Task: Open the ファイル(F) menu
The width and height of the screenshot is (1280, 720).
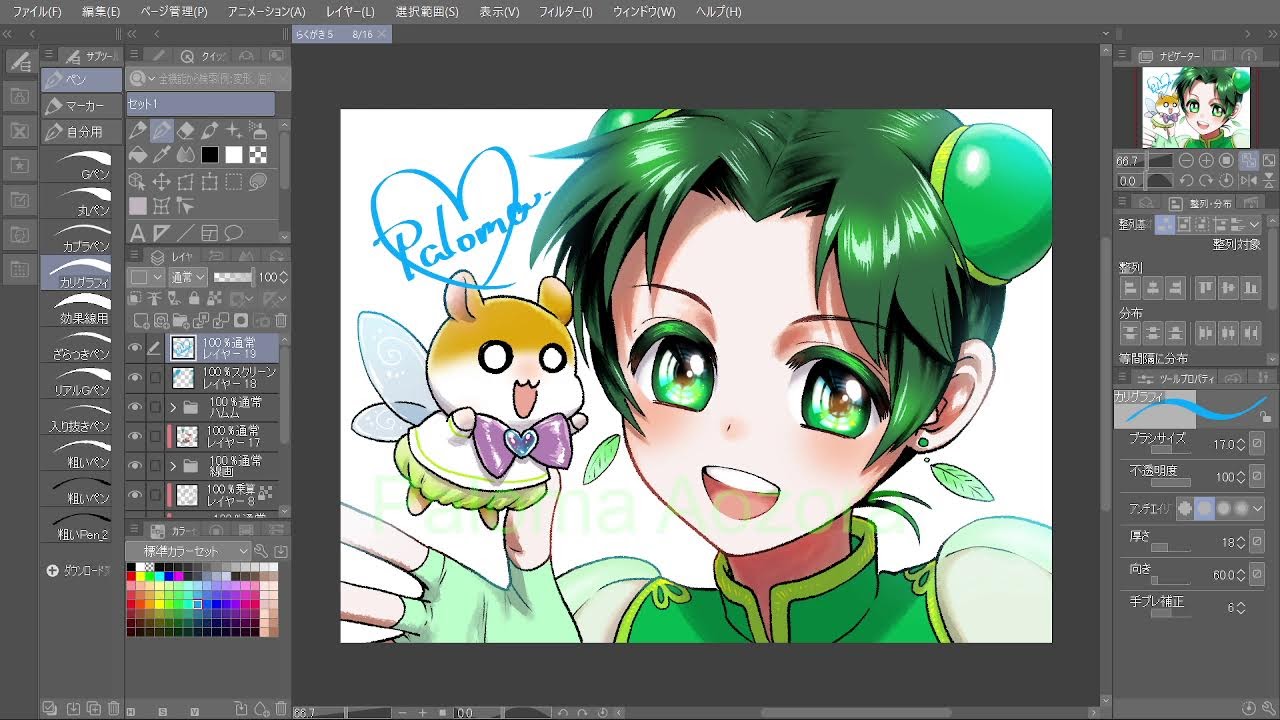Action: point(37,12)
